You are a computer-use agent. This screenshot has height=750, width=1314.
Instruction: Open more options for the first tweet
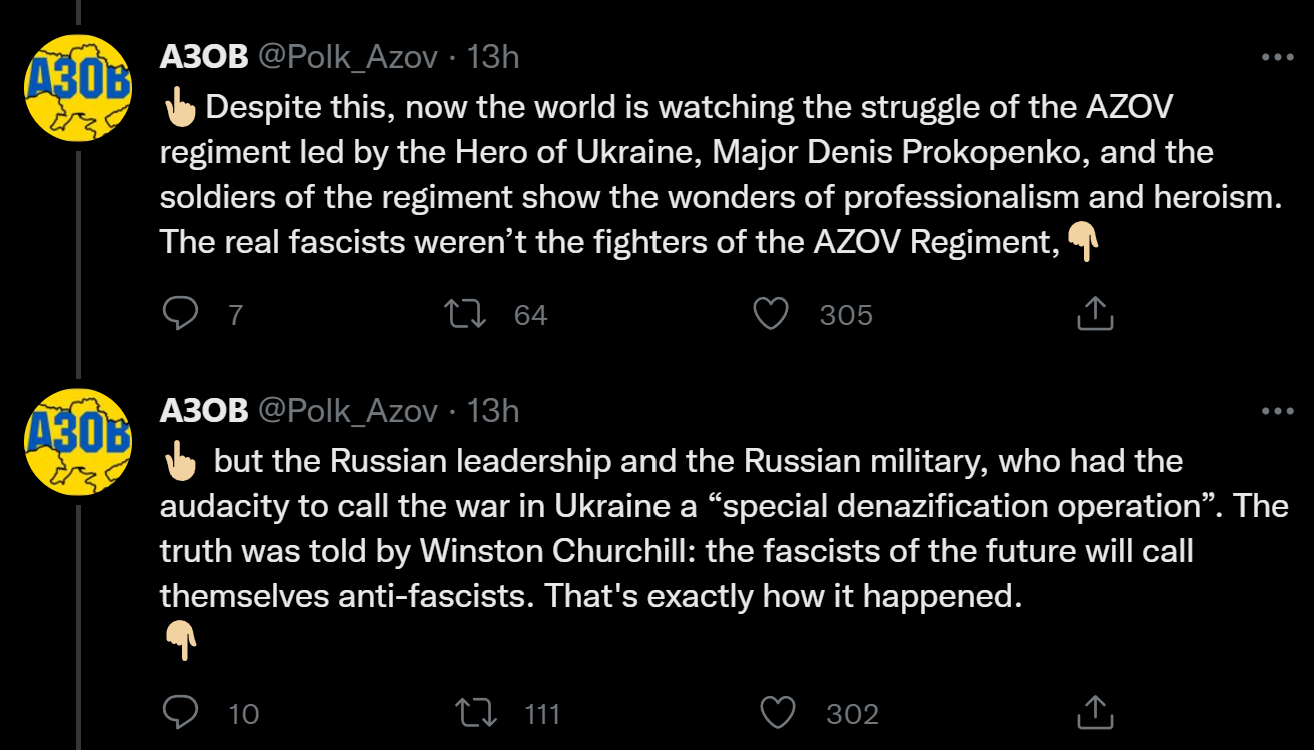click(x=1277, y=58)
